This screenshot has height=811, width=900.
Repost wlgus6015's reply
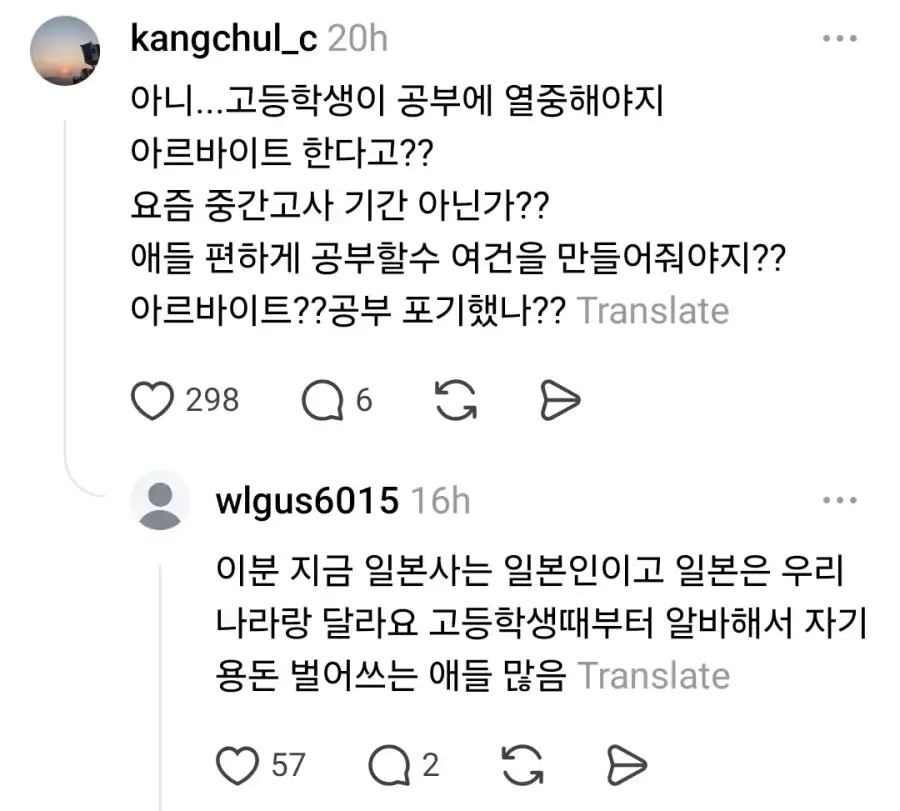point(525,763)
